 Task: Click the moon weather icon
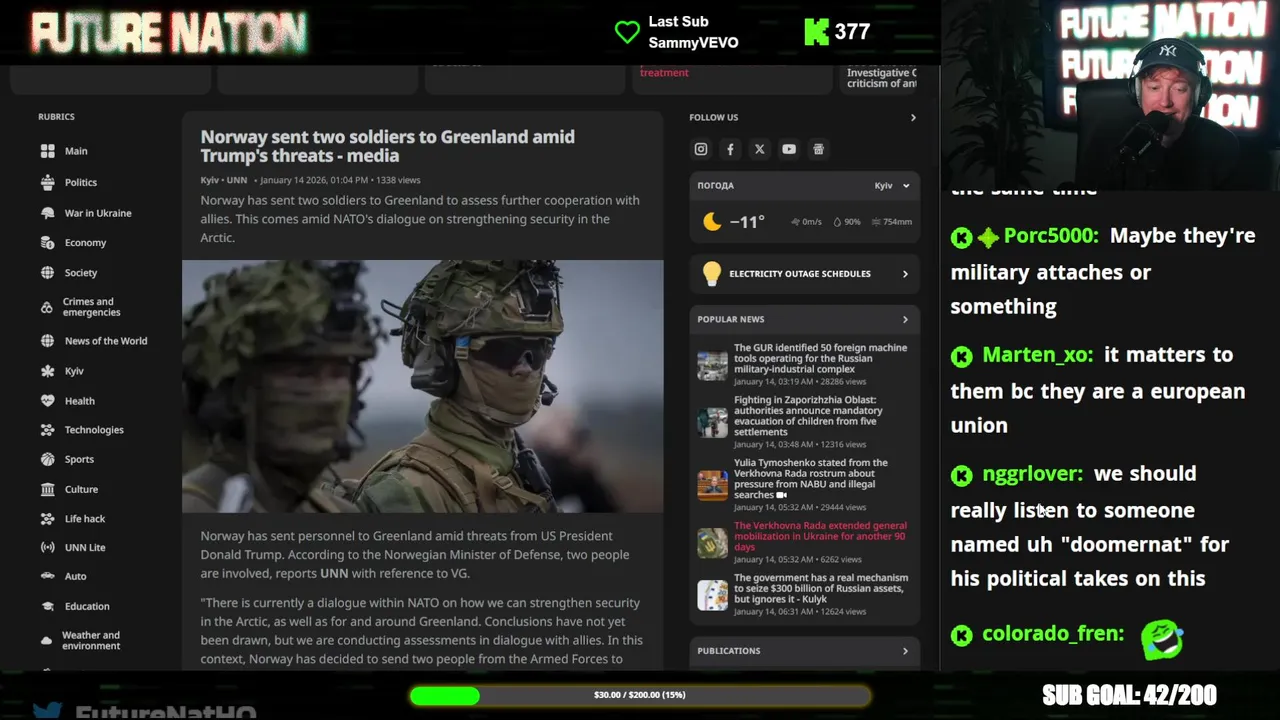712,222
